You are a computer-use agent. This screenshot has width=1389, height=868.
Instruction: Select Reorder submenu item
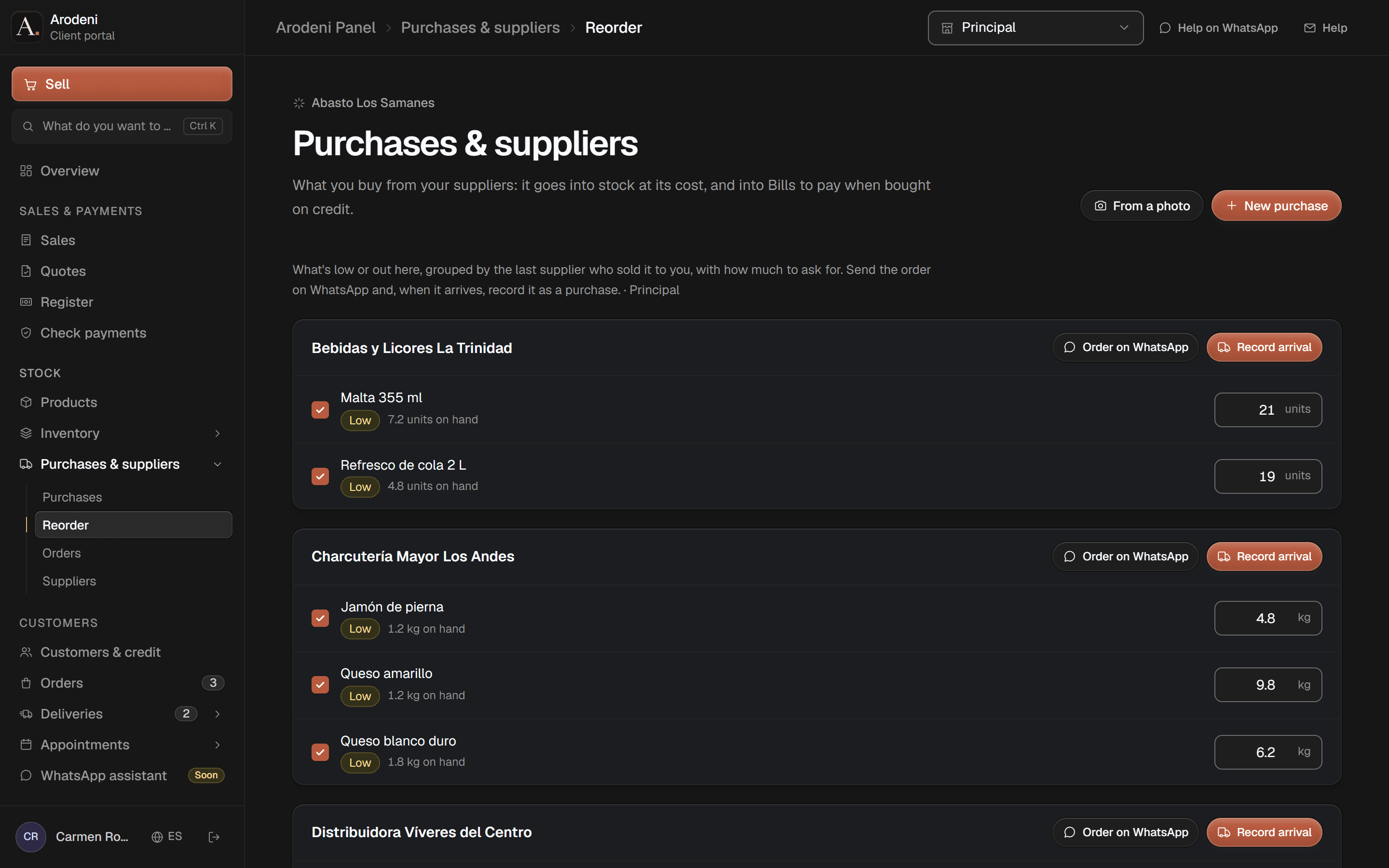[133, 525]
